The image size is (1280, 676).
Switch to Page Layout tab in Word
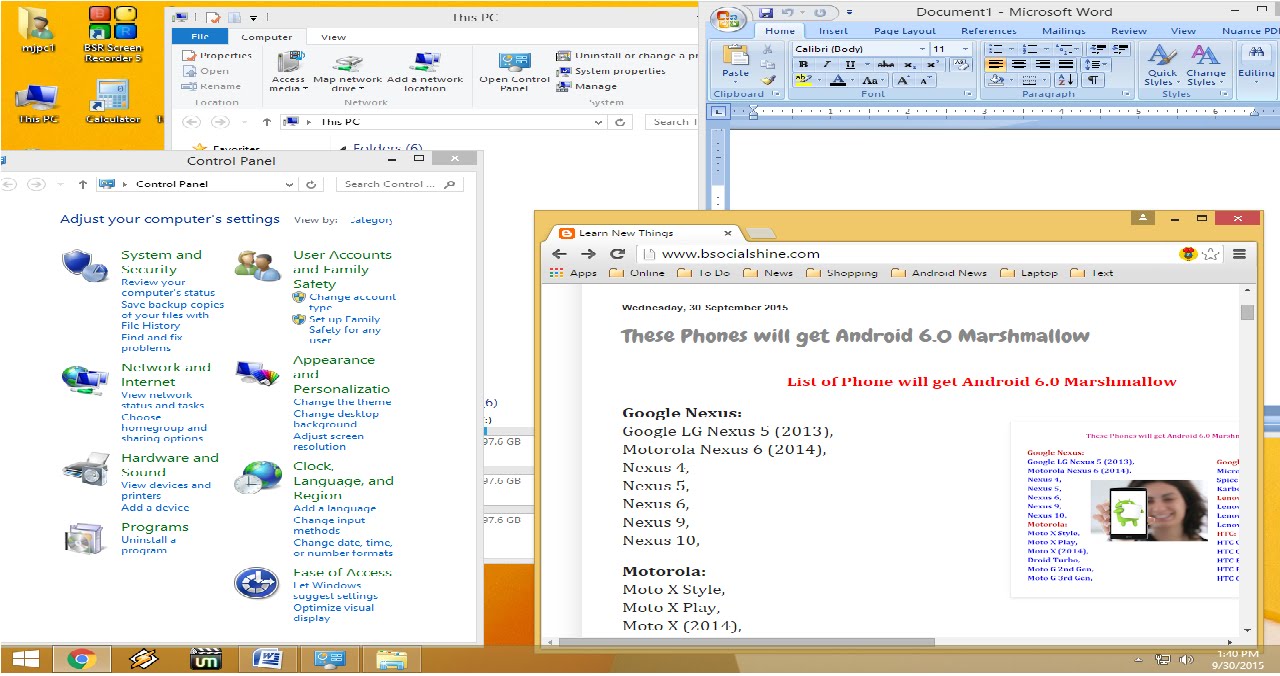click(905, 31)
